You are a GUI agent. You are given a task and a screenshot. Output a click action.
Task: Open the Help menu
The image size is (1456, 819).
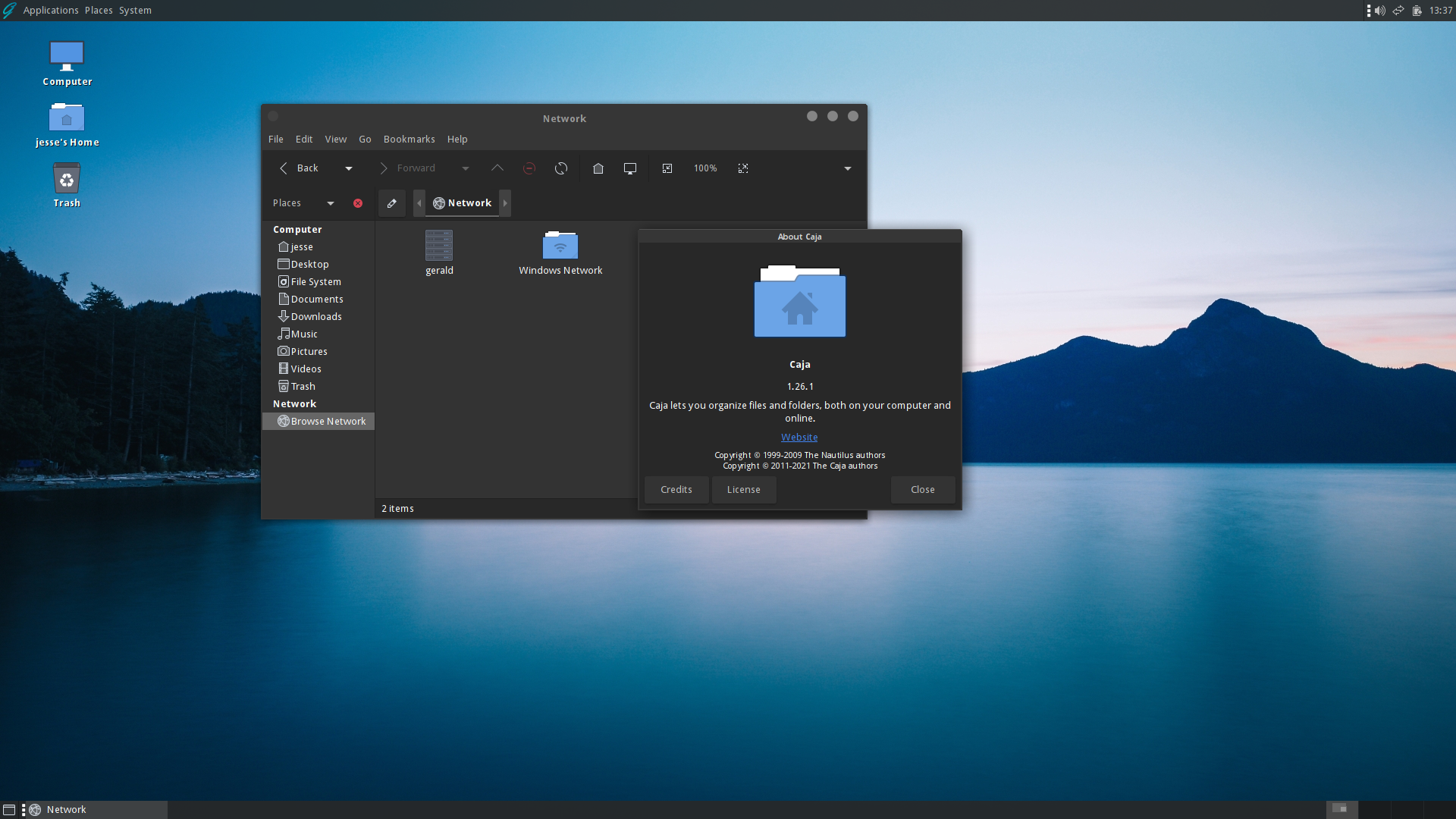pyautogui.click(x=457, y=140)
